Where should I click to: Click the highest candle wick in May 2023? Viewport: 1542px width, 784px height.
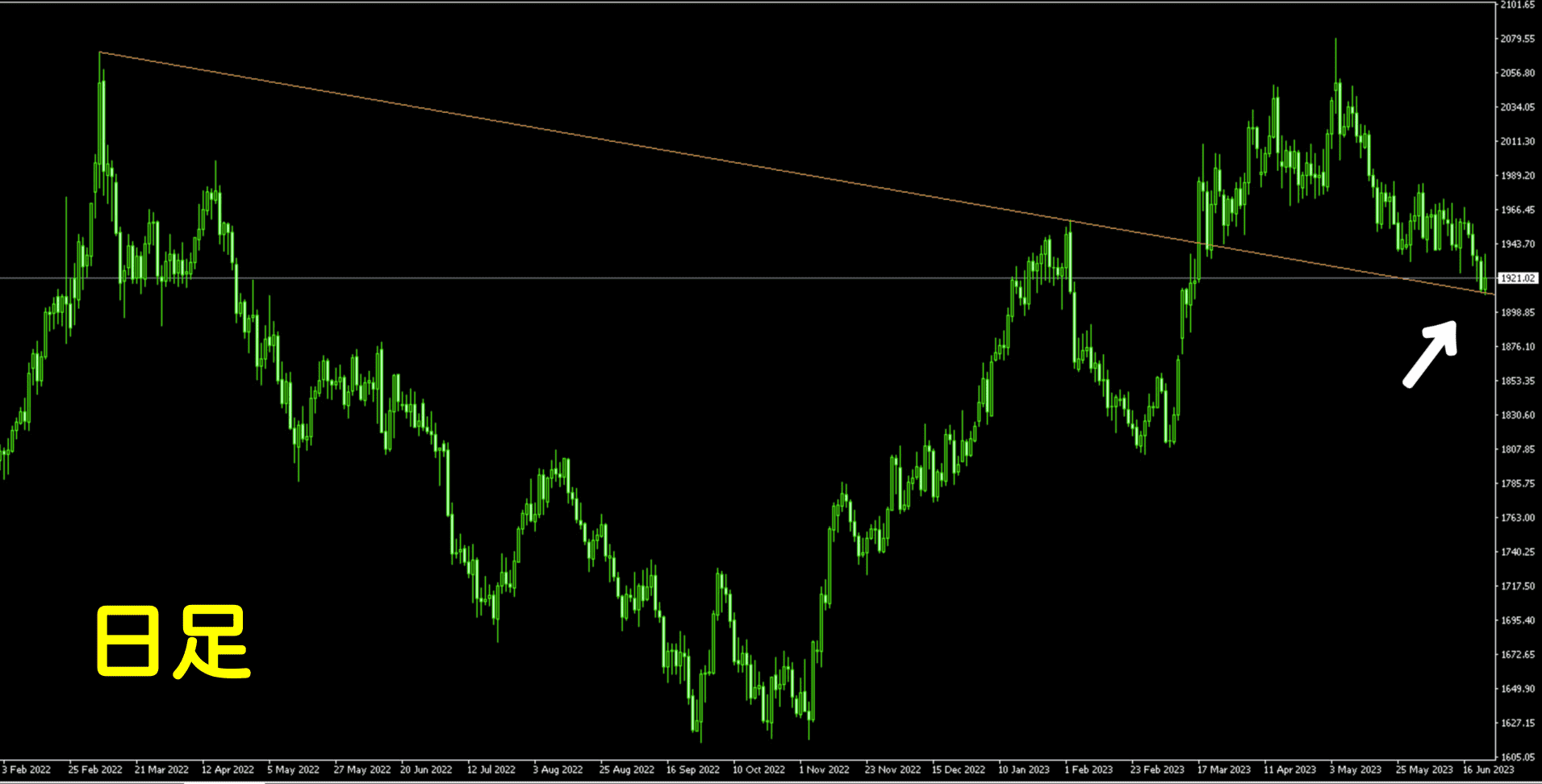[1335, 40]
